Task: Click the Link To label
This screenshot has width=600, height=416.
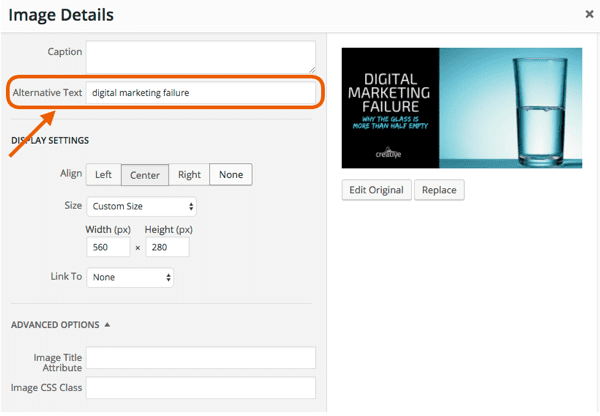Action: click(66, 276)
